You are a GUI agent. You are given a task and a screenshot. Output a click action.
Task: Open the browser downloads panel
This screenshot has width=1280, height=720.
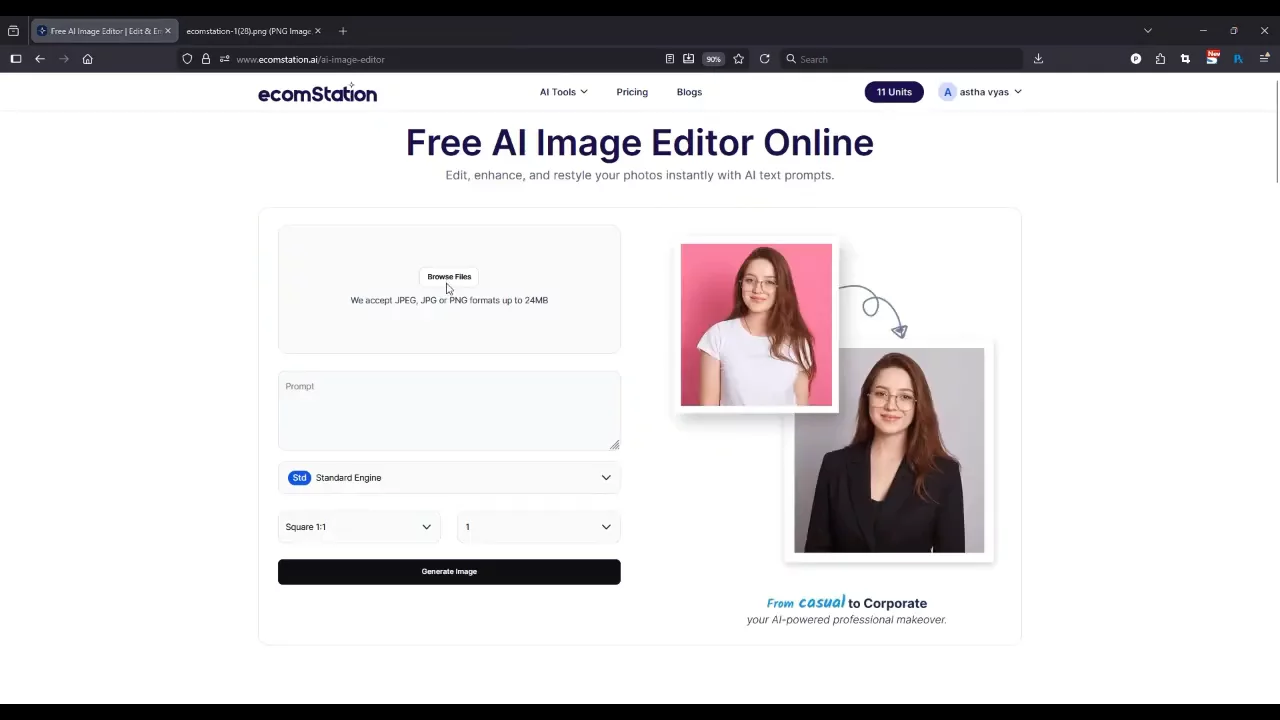(1038, 59)
